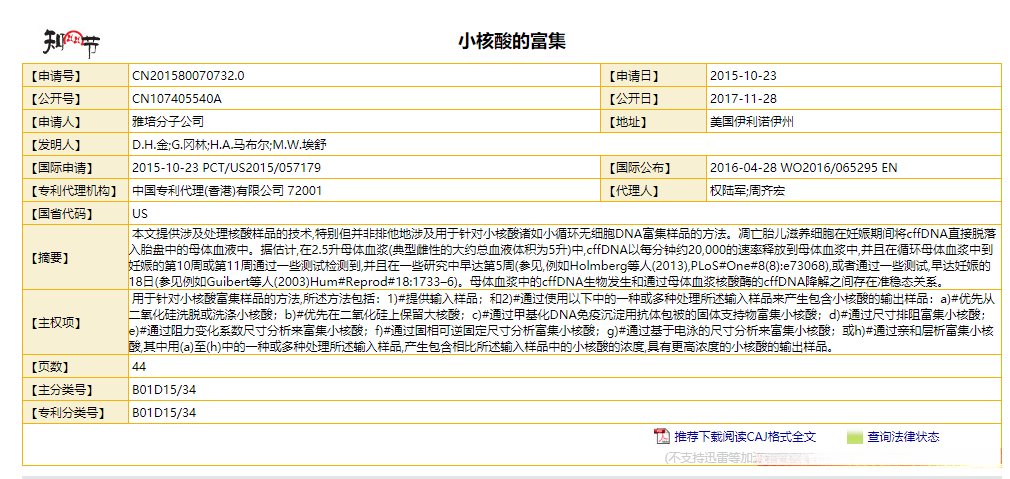Click agent names 权陆军;周齐宏
Image resolution: width=1010 pixels, height=479 pixels.
[x=747, y=191]
